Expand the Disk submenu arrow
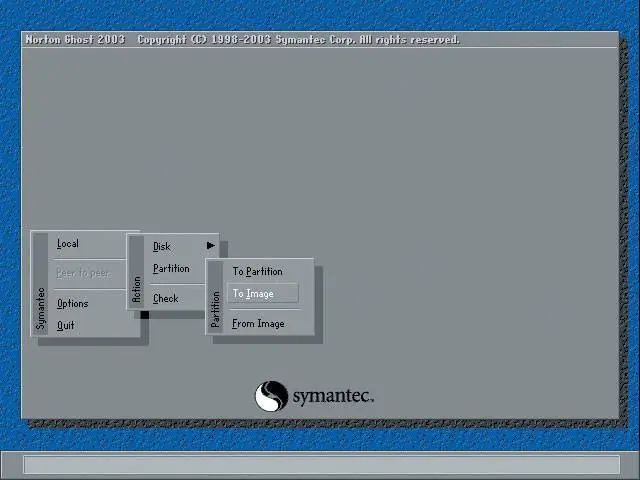This screenshot has height=480, width=640. 211,245
